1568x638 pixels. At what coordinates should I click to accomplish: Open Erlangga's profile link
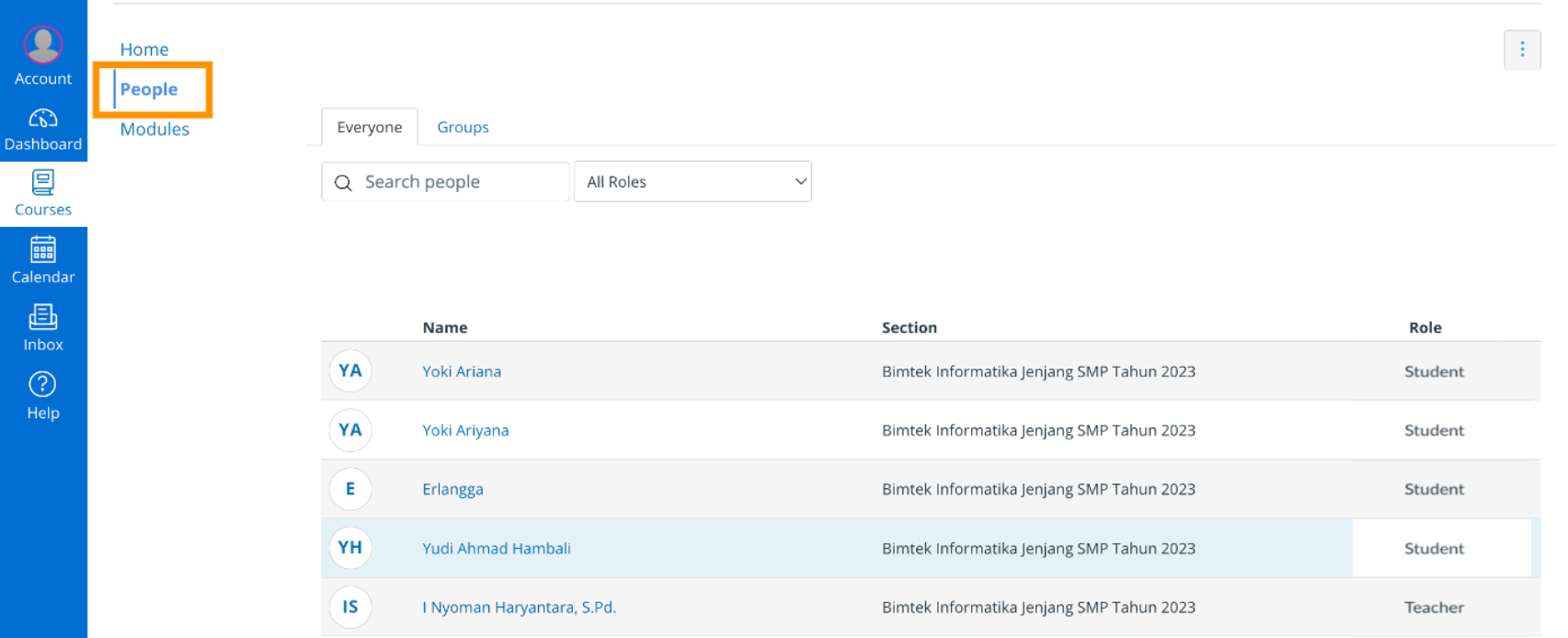click(452, 489)
